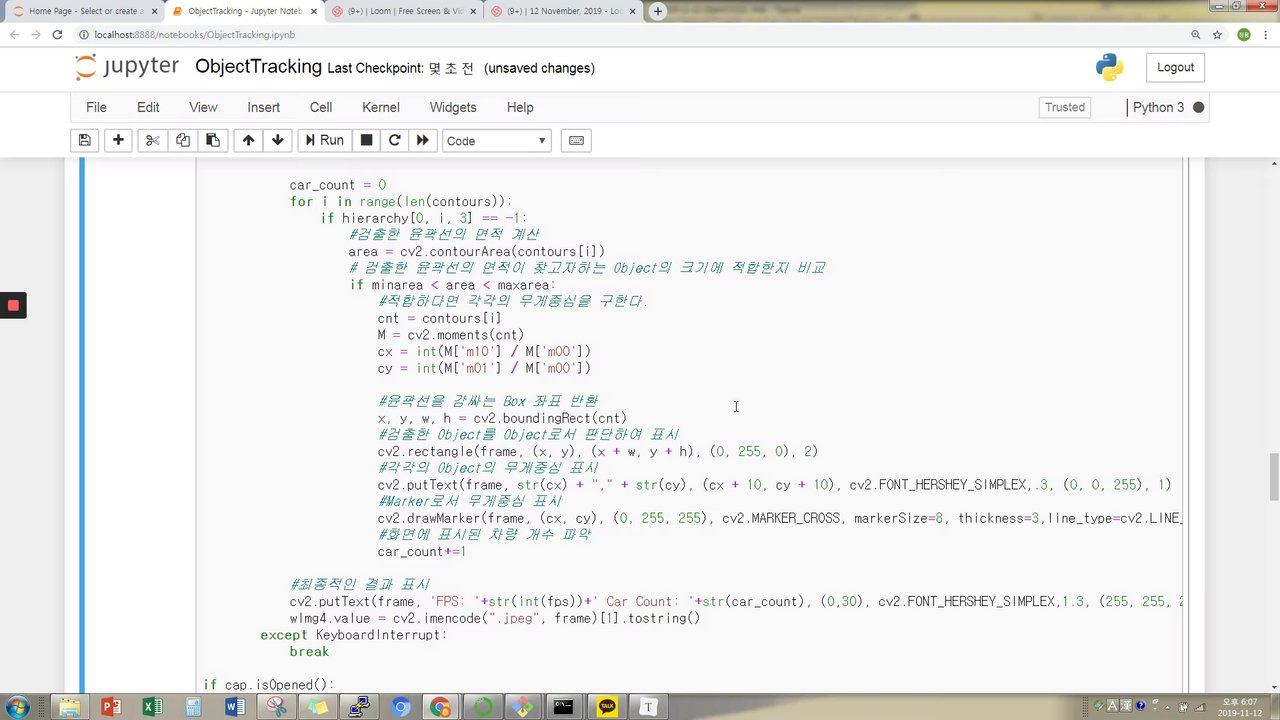The image size is (1280, 720).
Task: Click the Python 3 kernel name
Action: pyautogui.click(x=1158, y=108)
